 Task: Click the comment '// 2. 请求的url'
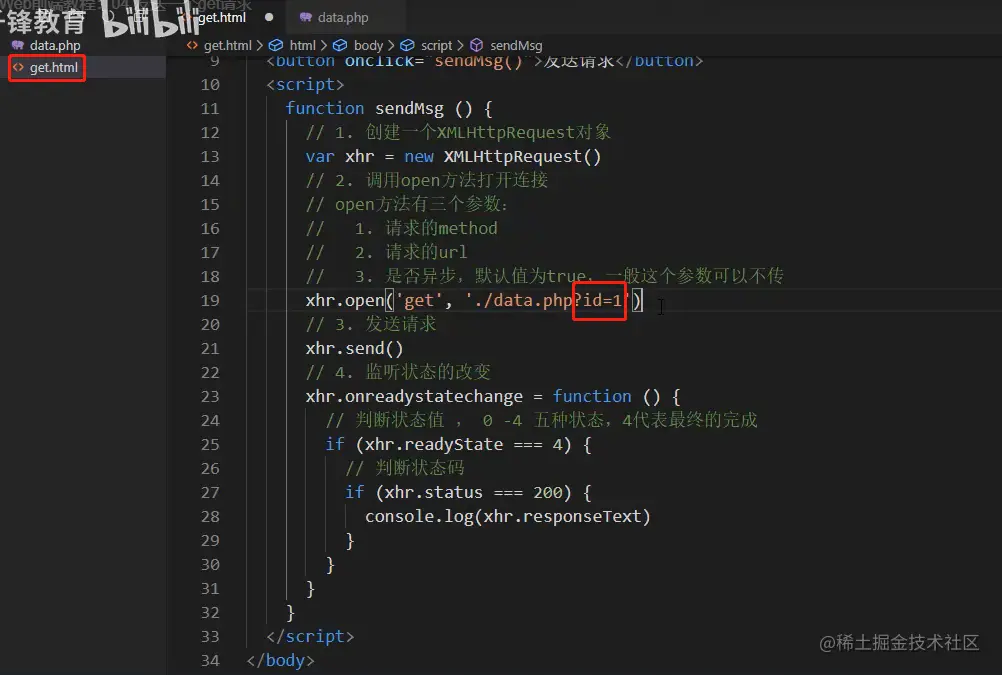pyautogui.click(x=386, y=252)
